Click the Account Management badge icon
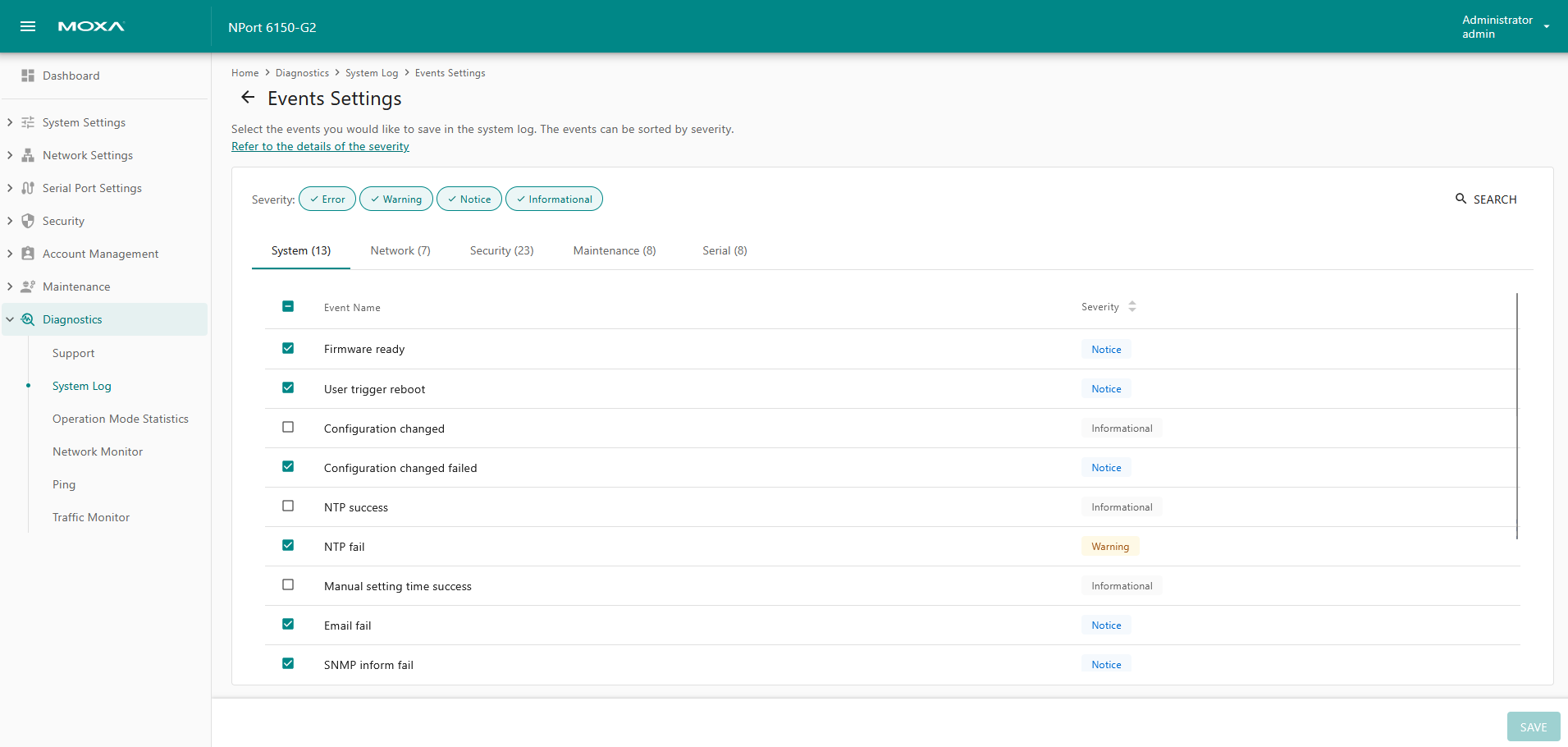Image resolution: width=1568 pixels, height=747 pixels. click(x=28, y=254)
